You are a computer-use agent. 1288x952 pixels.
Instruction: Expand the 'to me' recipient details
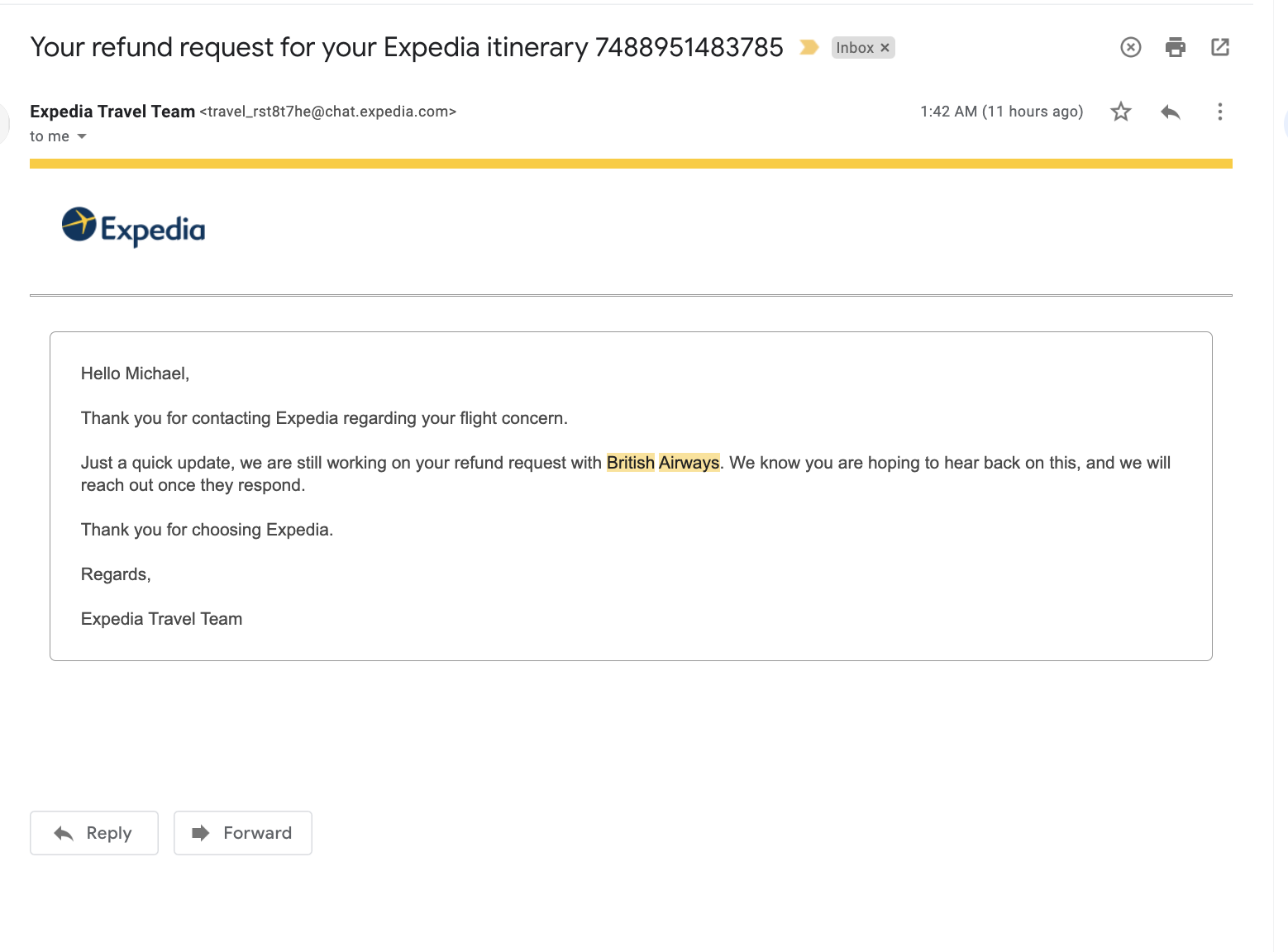pyautogui.click(x=51, y=136)
